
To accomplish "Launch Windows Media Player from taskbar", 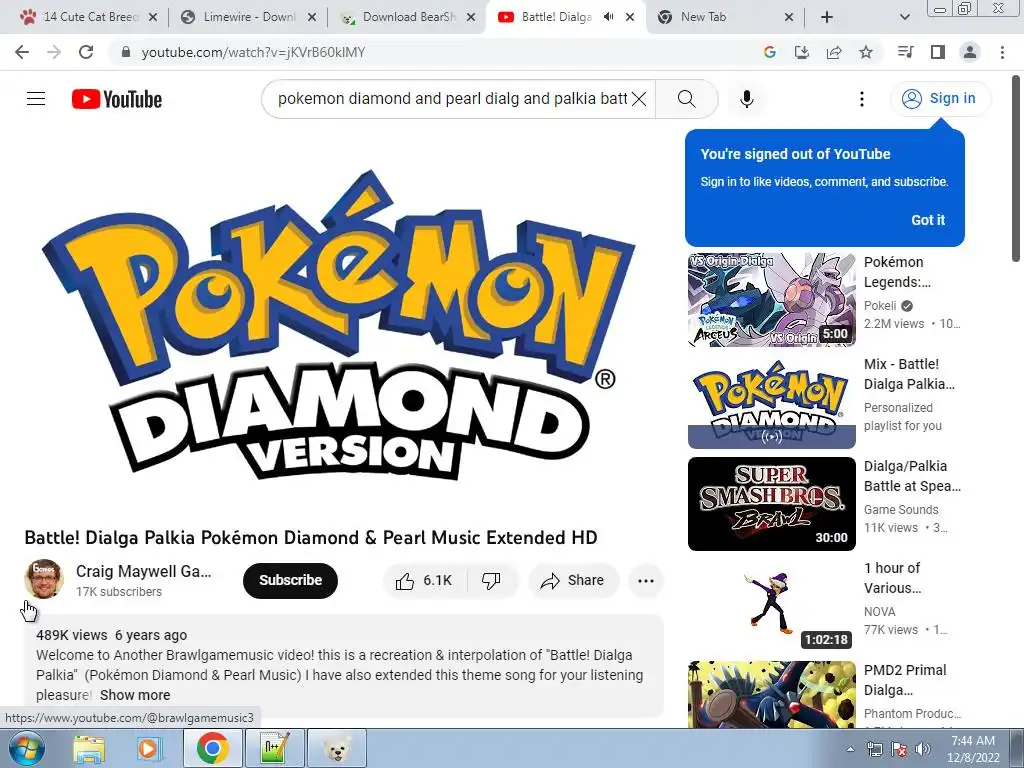I will [x=148, y=748].
